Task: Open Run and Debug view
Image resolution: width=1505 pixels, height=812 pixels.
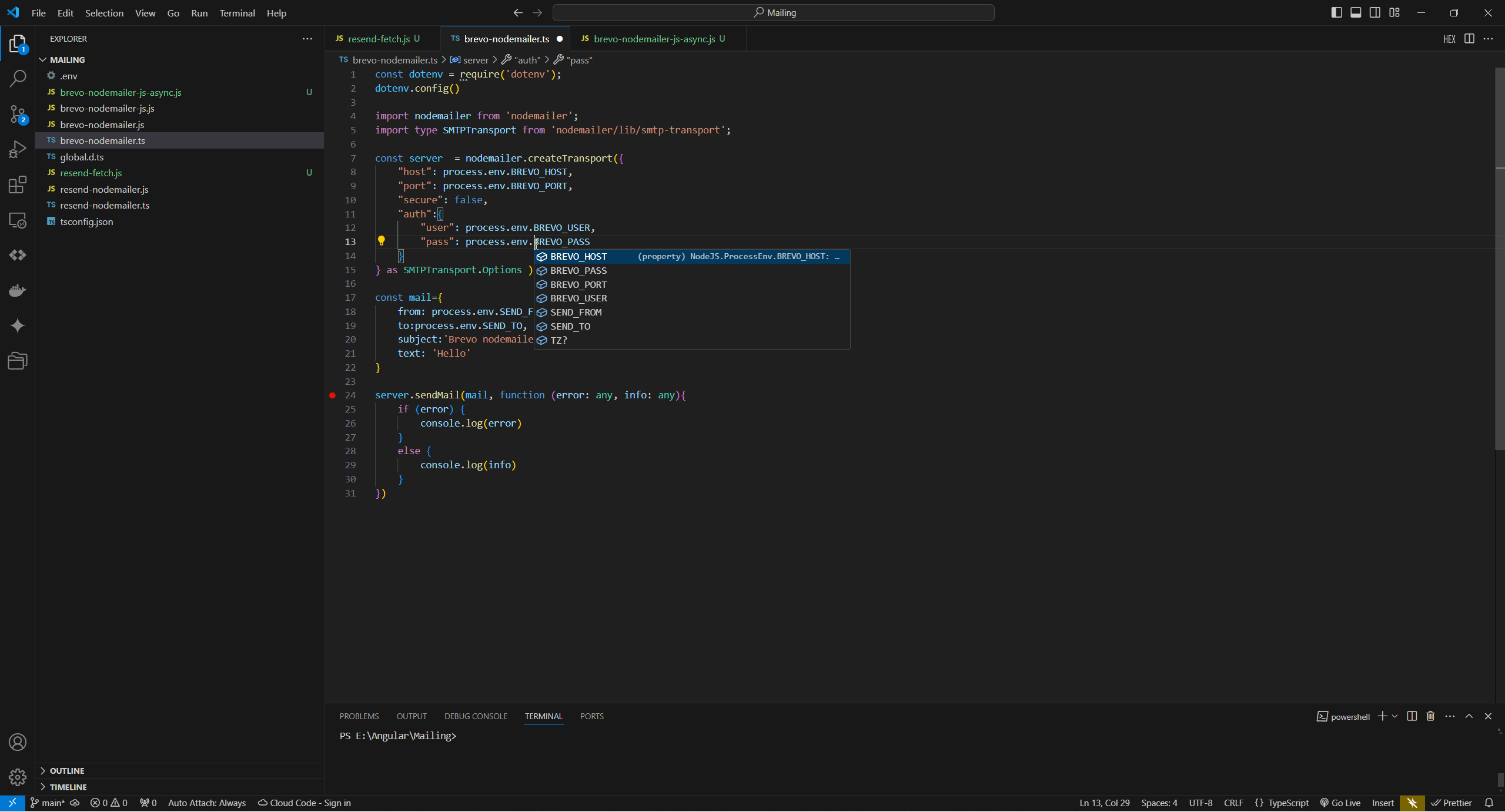Action: pos(18,149)
